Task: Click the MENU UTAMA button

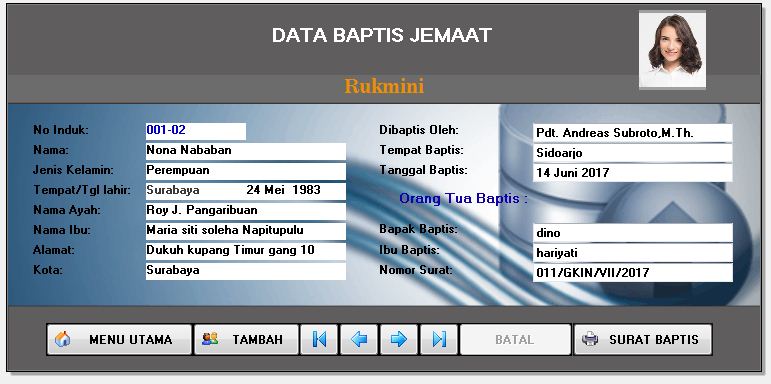Action: pos(119,339)
